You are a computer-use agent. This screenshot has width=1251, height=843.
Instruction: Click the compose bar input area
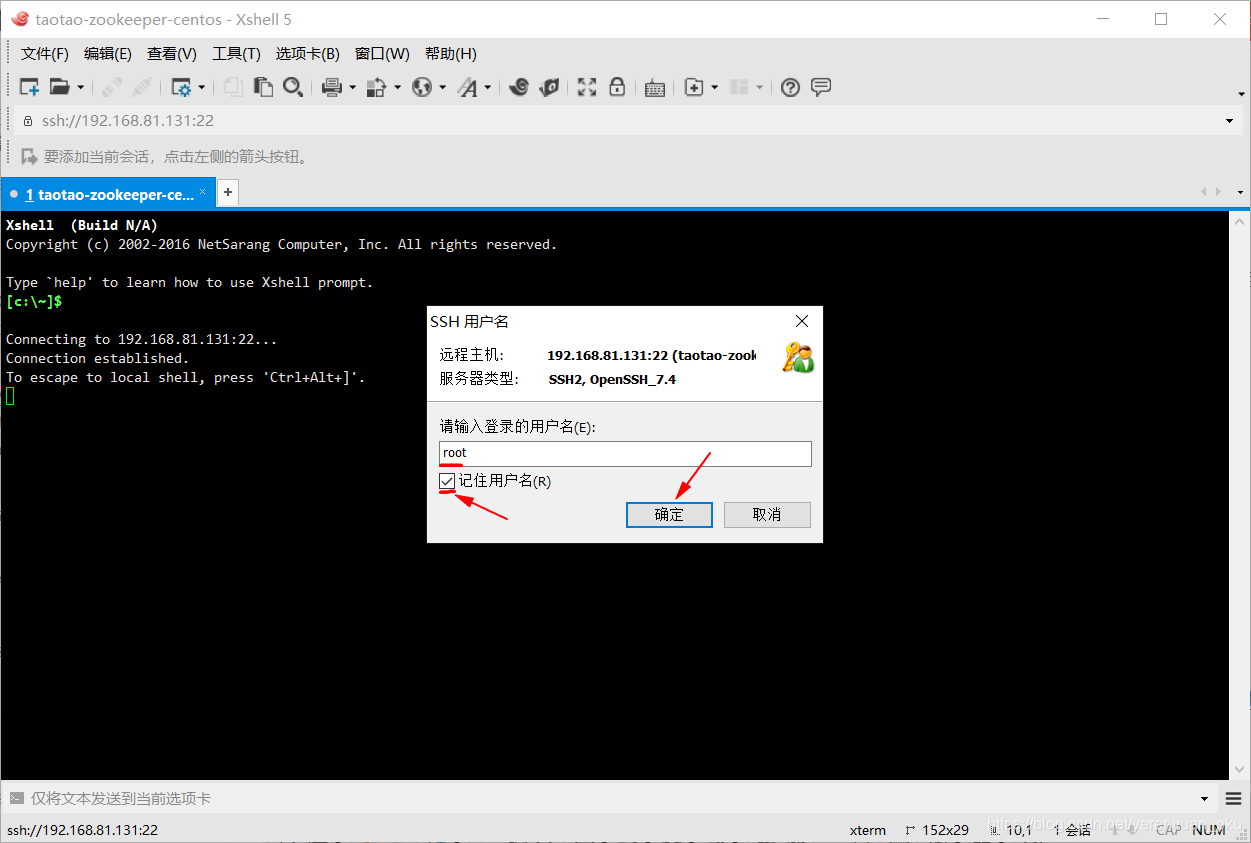click(x=610, y=799)
